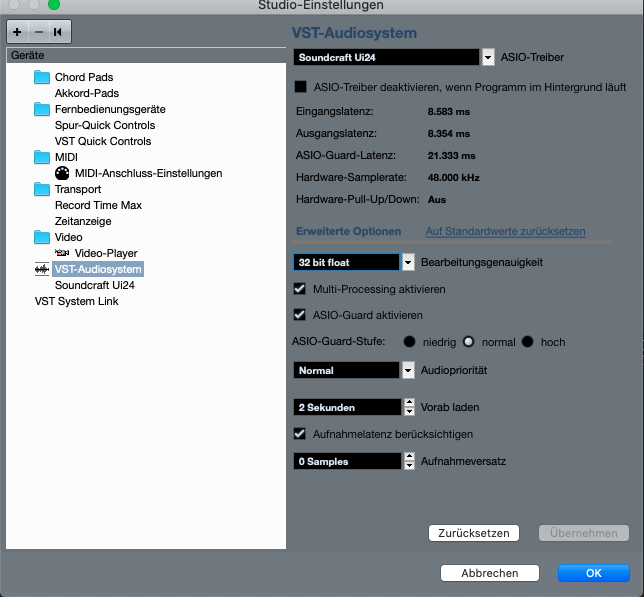Click the plus icon to add device

[18, 32]
